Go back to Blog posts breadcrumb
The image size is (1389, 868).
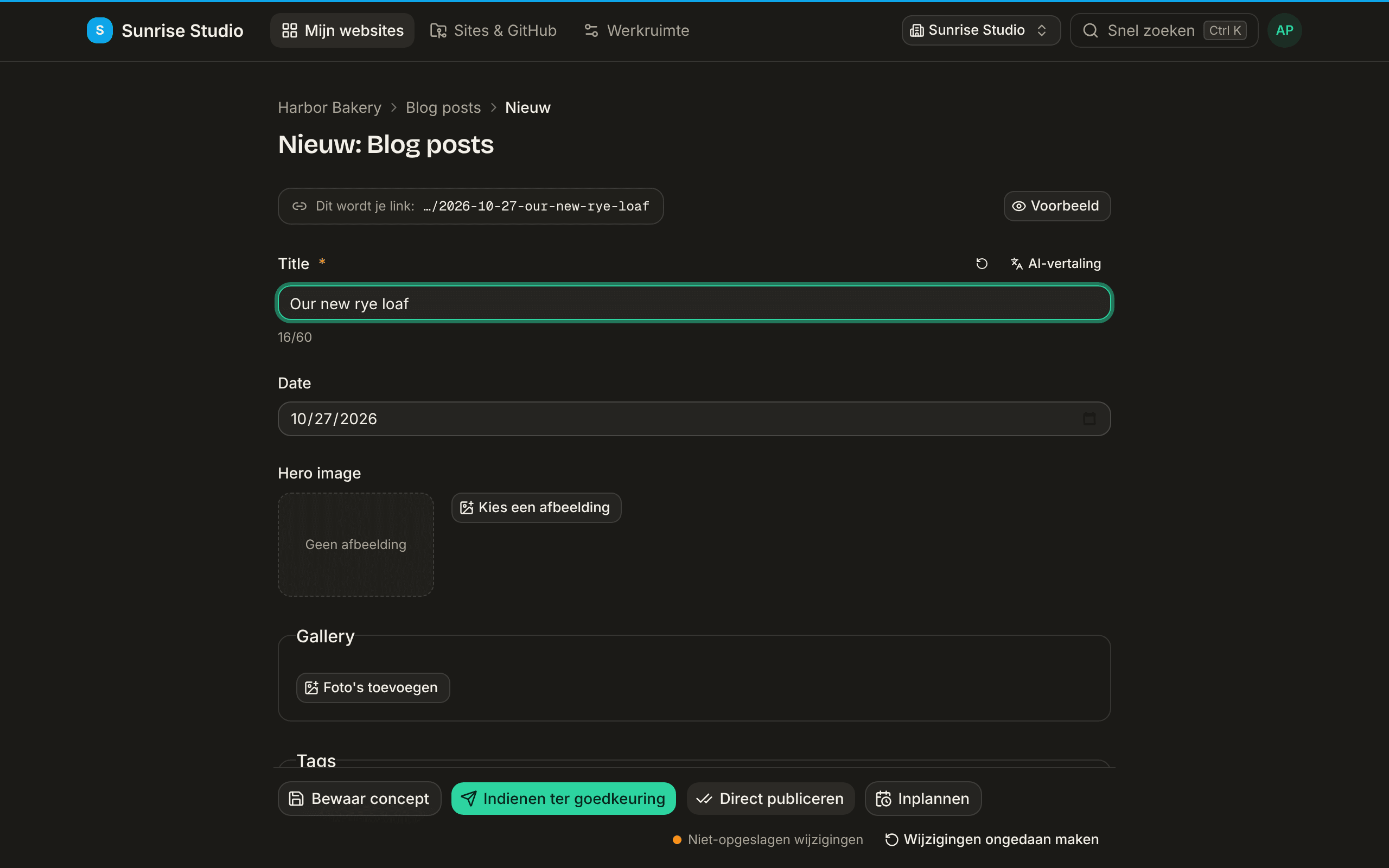point(443,107)
